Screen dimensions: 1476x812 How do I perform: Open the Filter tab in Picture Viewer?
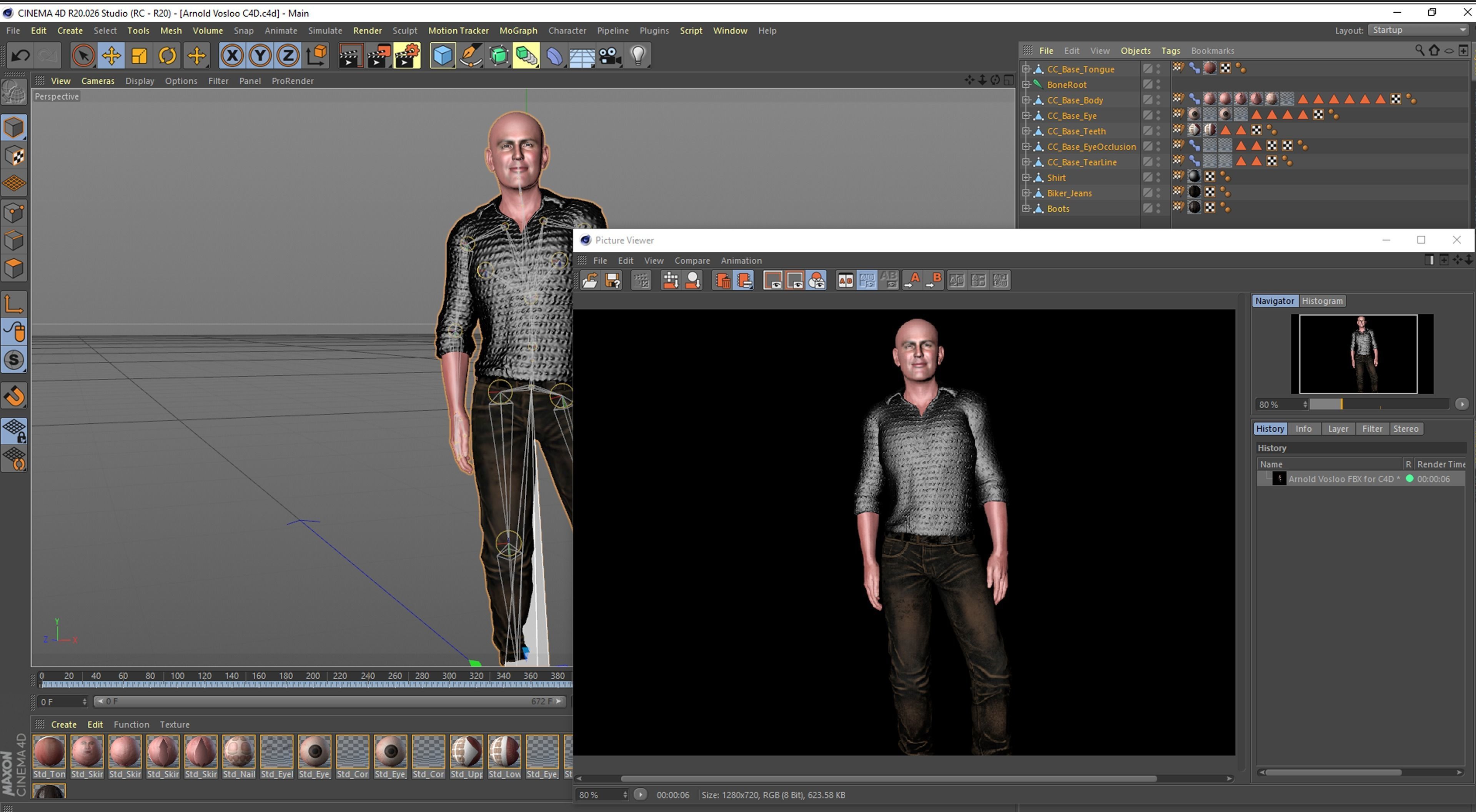pyautogui.click(x=1372, y=429)
